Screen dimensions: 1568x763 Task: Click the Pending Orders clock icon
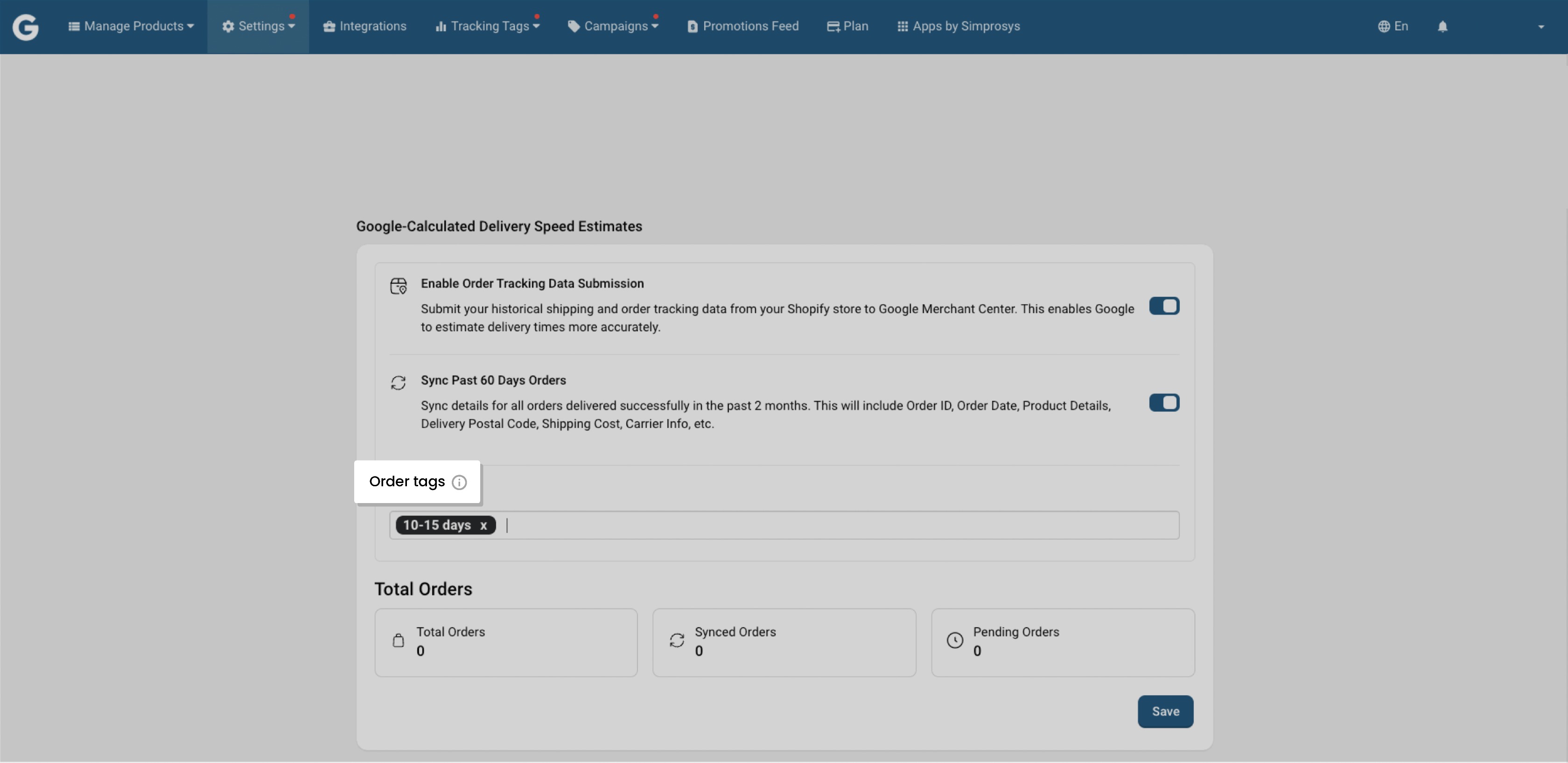pos(955,641)
